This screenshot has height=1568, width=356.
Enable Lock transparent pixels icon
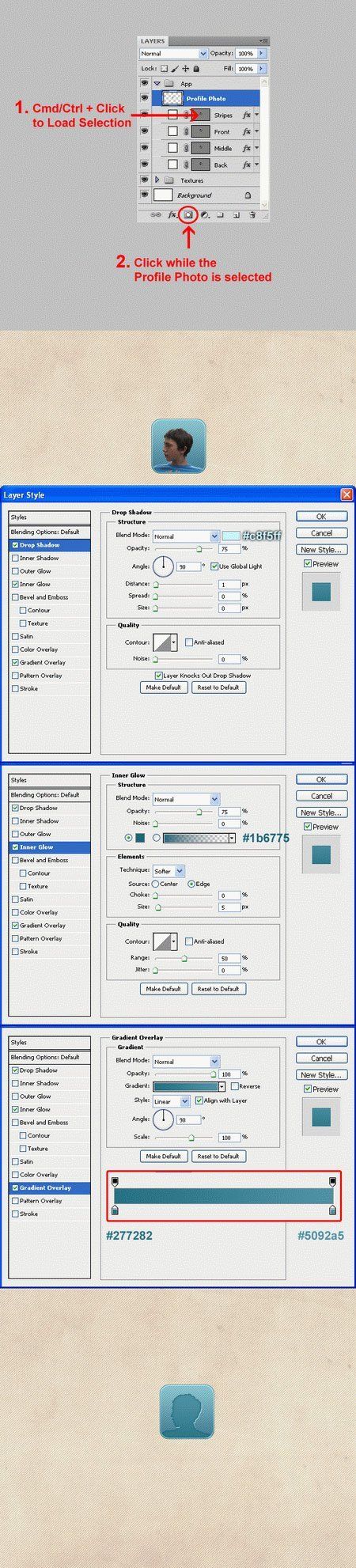pyautogui.click(x=165, y=69)
